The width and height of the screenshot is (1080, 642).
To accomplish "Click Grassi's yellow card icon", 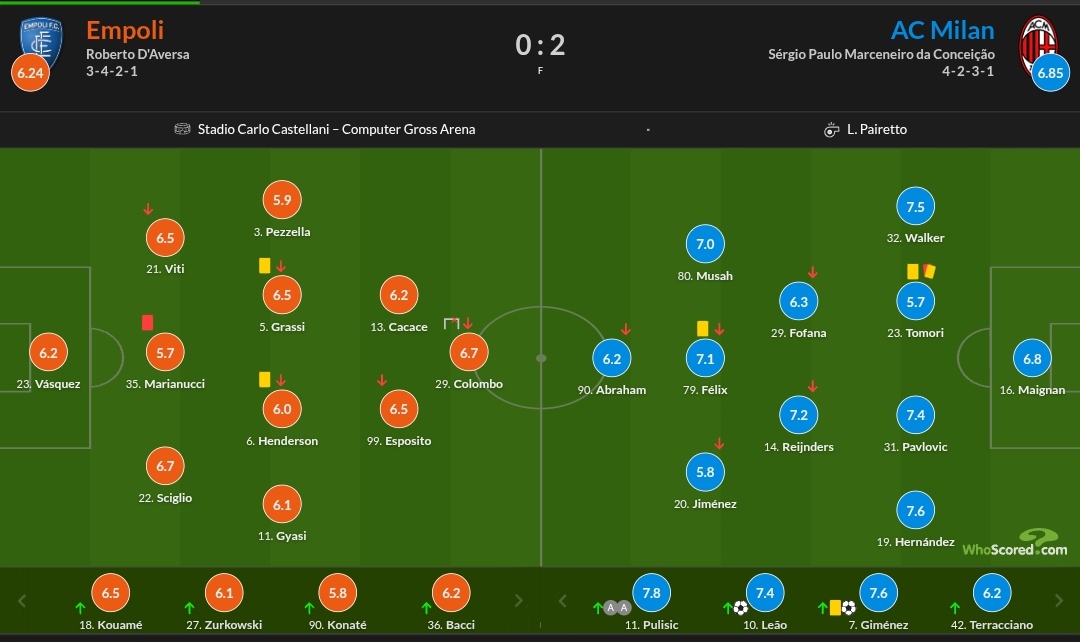I will click(x=264, y=265).
